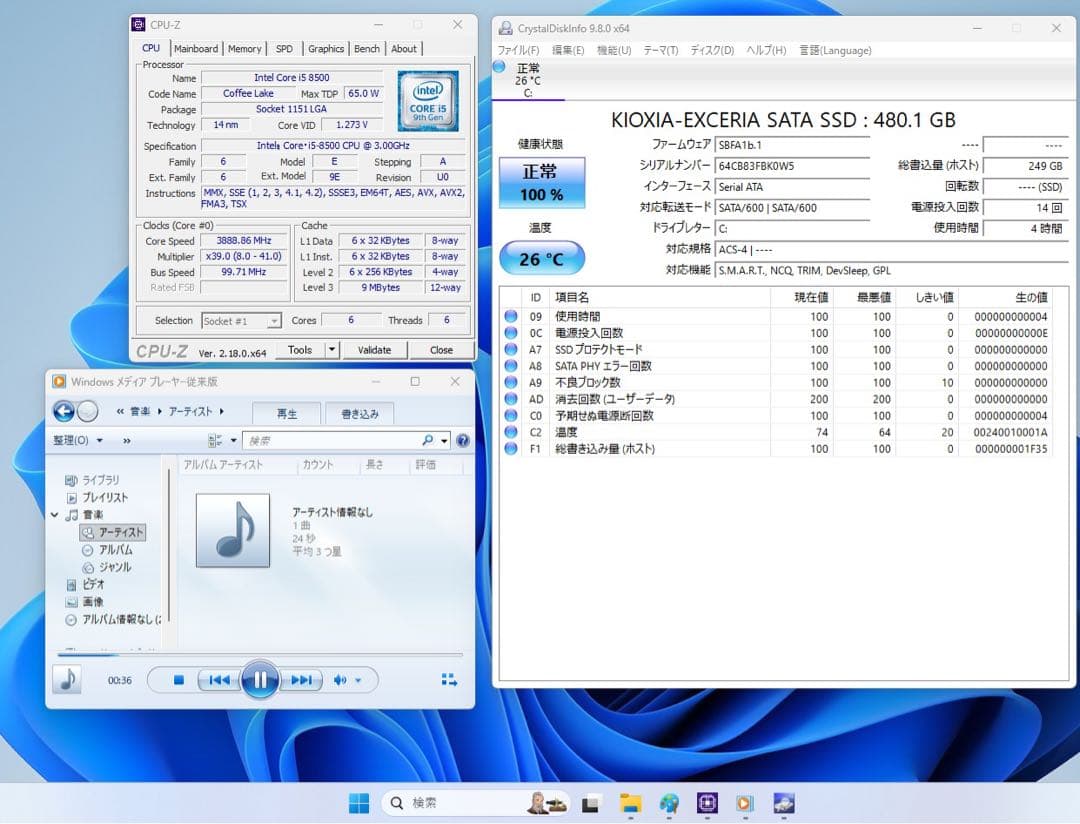The height and width of the screenshot is (824, 1080).
Task: Open the 機能(U) menu in CrystalDiskInfo
Action: click(x=614, y=50)
